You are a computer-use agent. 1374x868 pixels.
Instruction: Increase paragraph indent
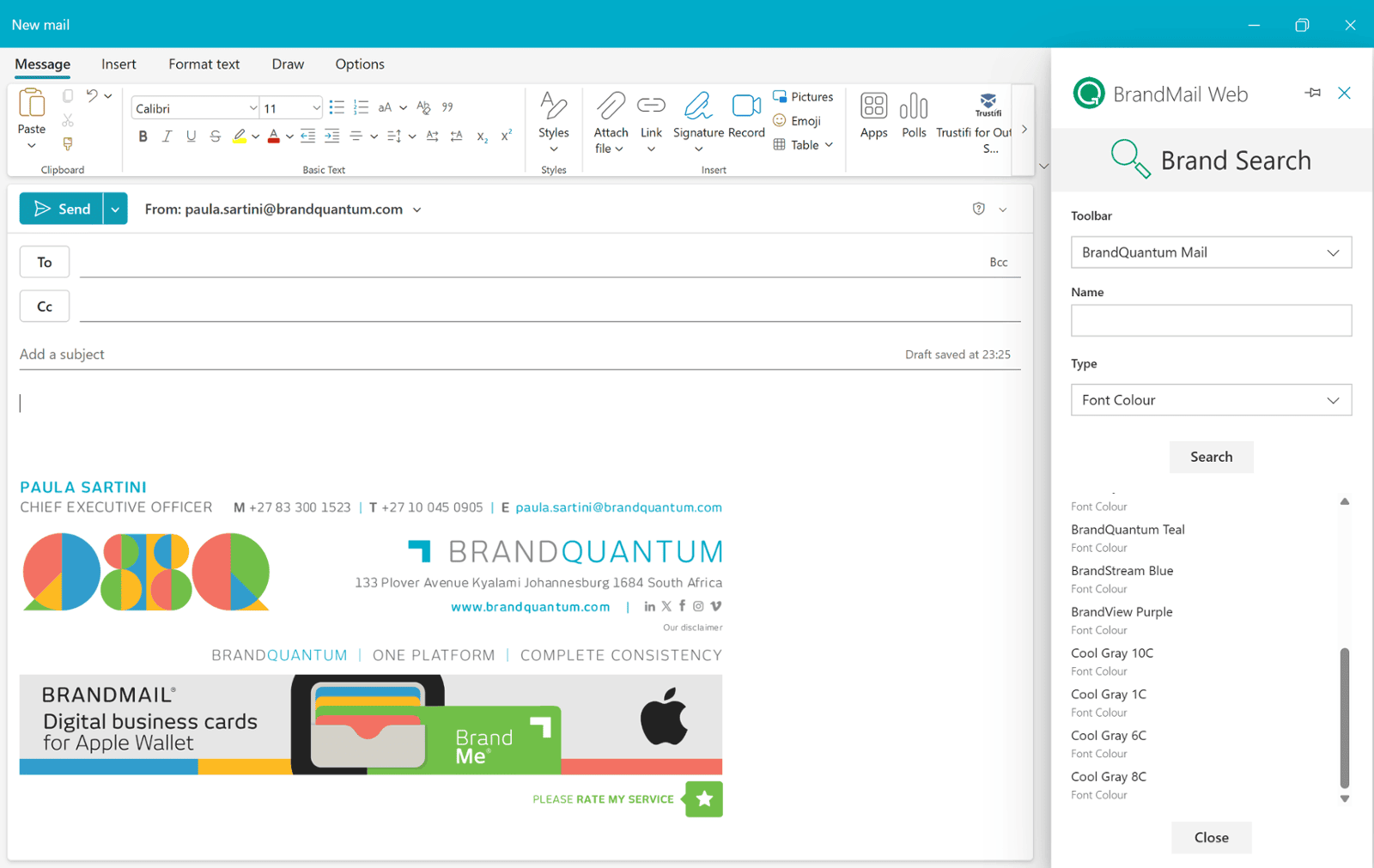pos(331,137)
